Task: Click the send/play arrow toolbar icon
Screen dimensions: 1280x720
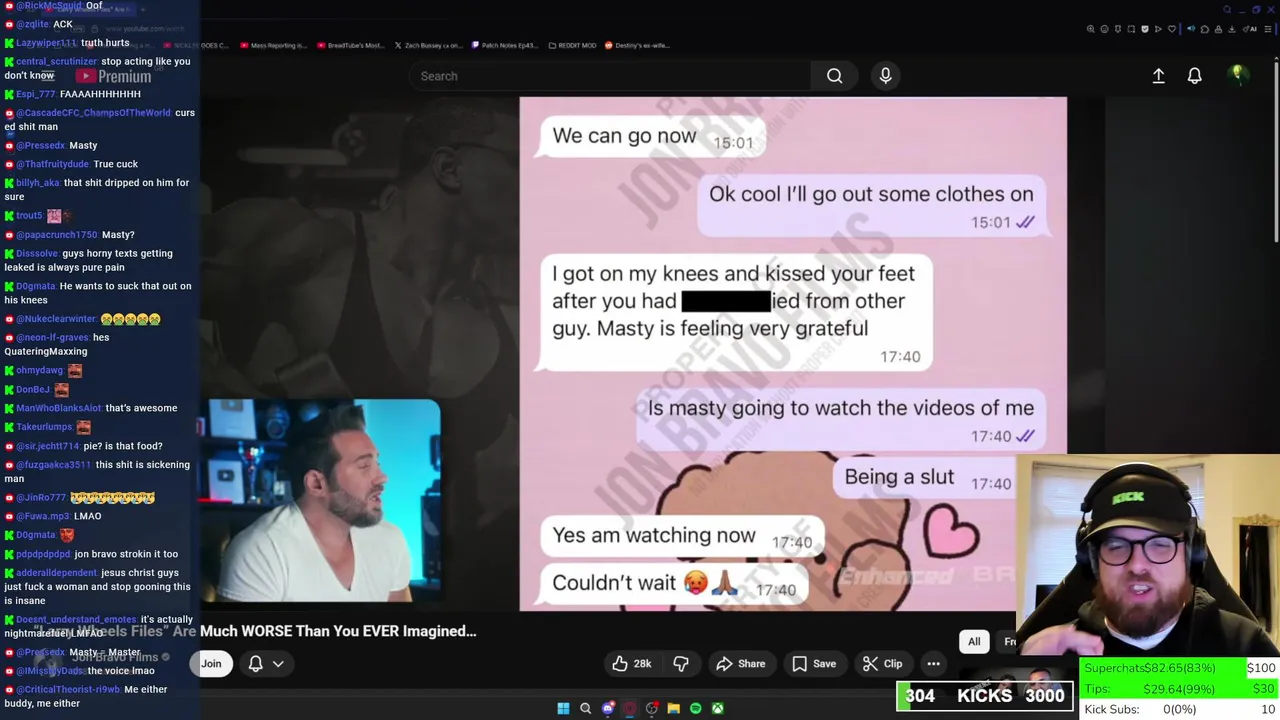Action: click(1158, 29)
